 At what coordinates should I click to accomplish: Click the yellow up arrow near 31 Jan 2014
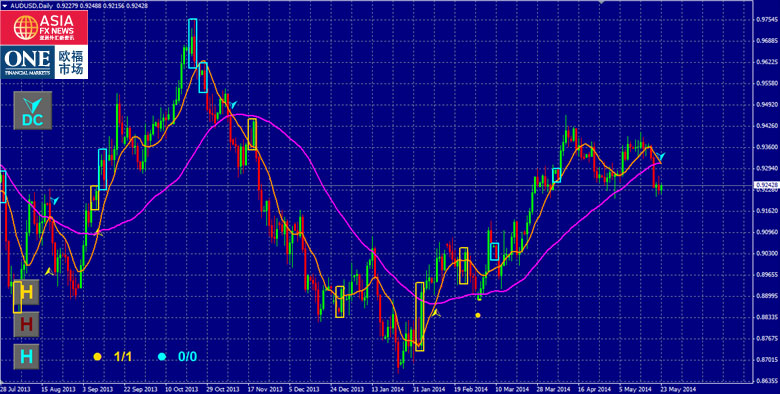436,313
